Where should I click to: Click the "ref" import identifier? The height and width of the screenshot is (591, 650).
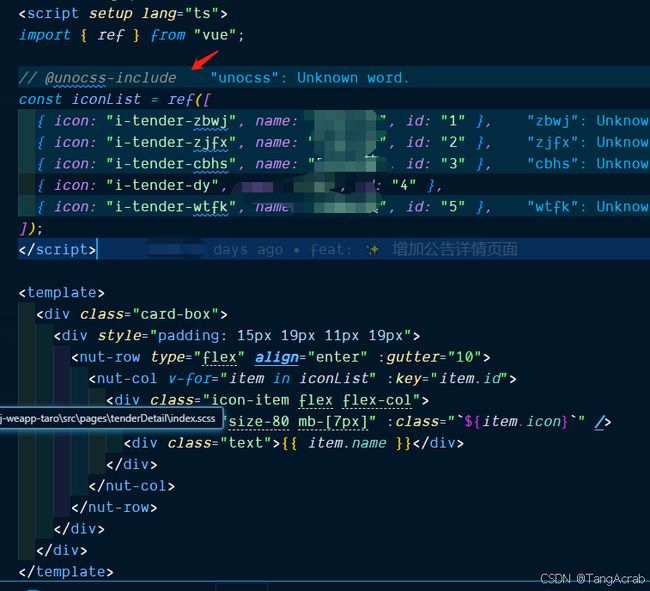click(111, 35)
